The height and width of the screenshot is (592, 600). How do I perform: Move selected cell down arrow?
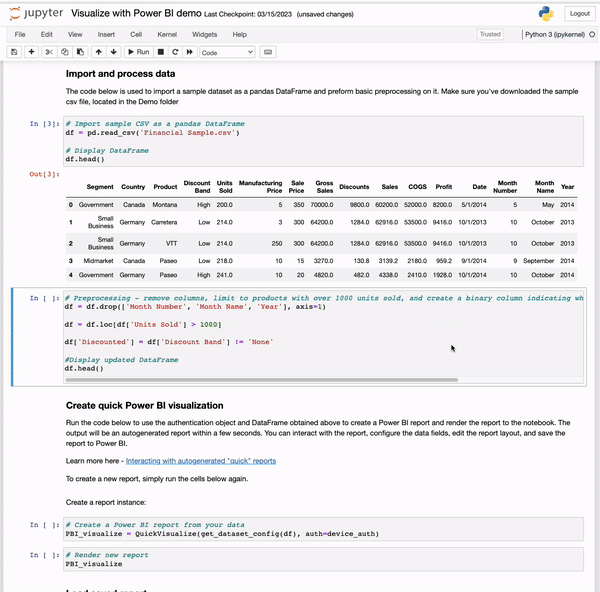pyautogui.click(x=114, y=52)
